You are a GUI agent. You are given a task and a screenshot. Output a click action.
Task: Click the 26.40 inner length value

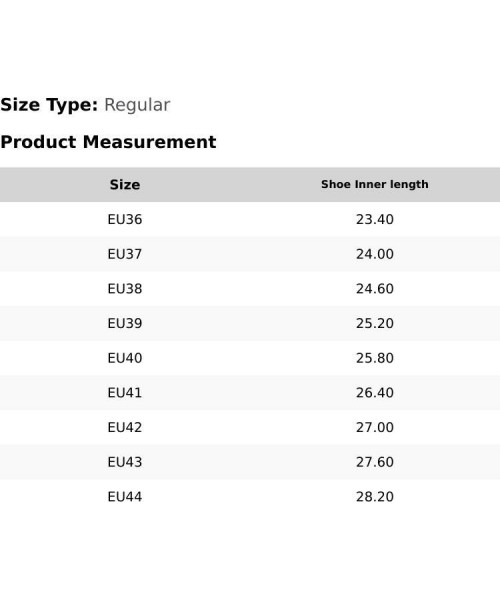click(x=375, y=393)
